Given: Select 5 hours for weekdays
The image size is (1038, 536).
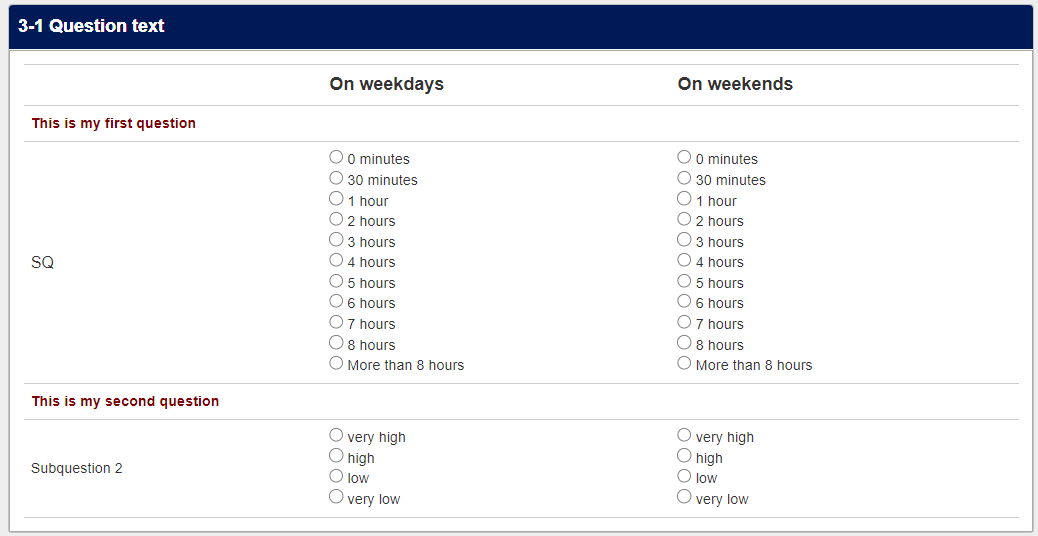Looking at the screenshot, I should [336, 281].
